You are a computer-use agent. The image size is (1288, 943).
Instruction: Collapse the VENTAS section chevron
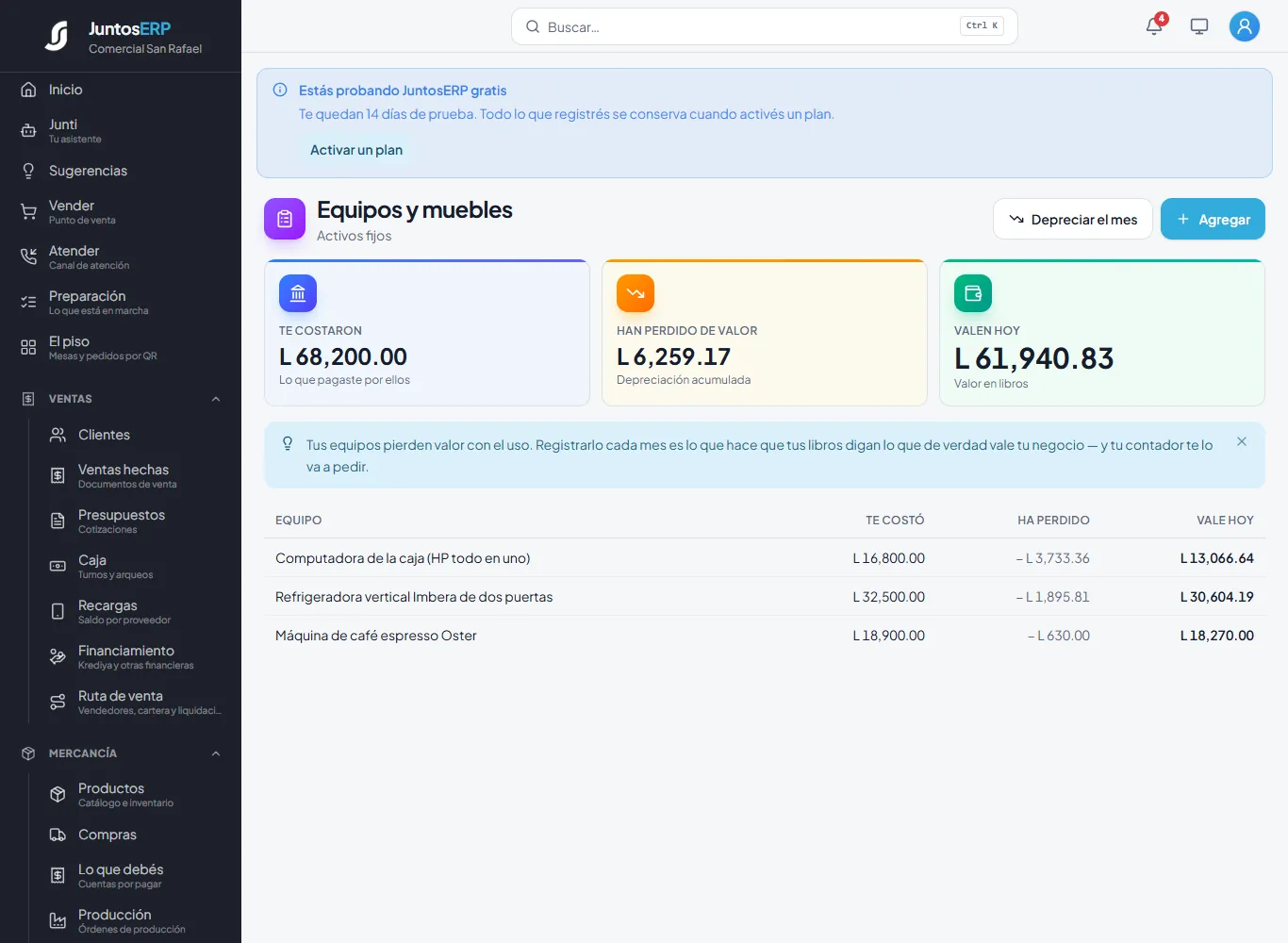pyautogui.click(x=216, y=399)
